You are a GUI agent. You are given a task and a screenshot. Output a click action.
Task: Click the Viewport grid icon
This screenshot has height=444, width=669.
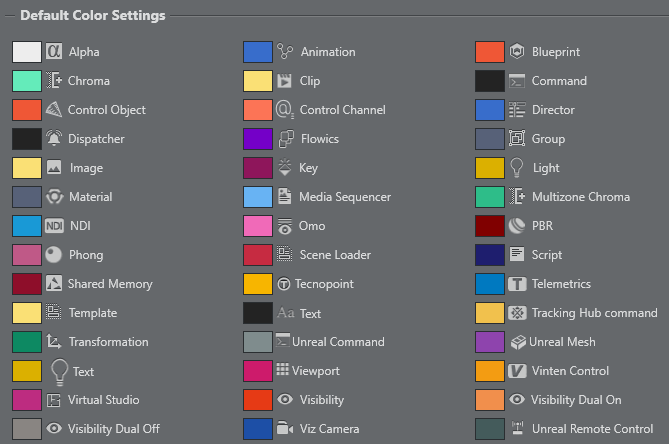click(x=282, y=371)
